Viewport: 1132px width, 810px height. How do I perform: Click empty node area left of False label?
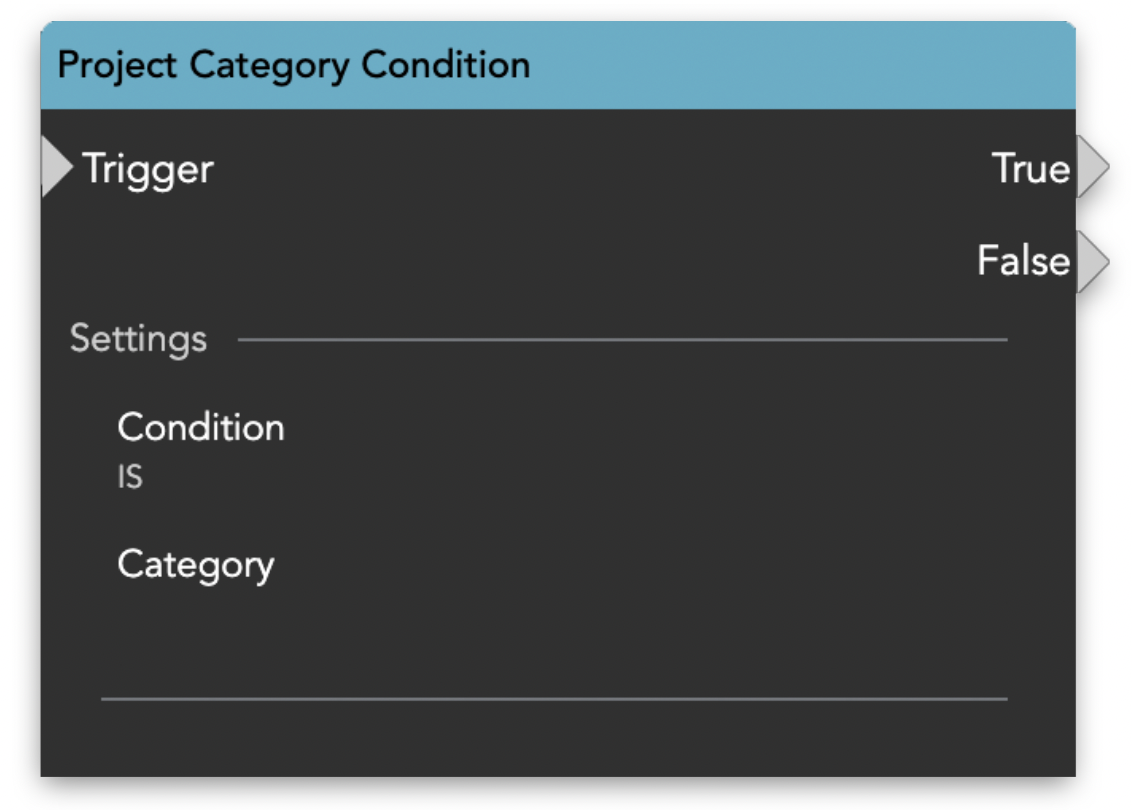point(600,262)
